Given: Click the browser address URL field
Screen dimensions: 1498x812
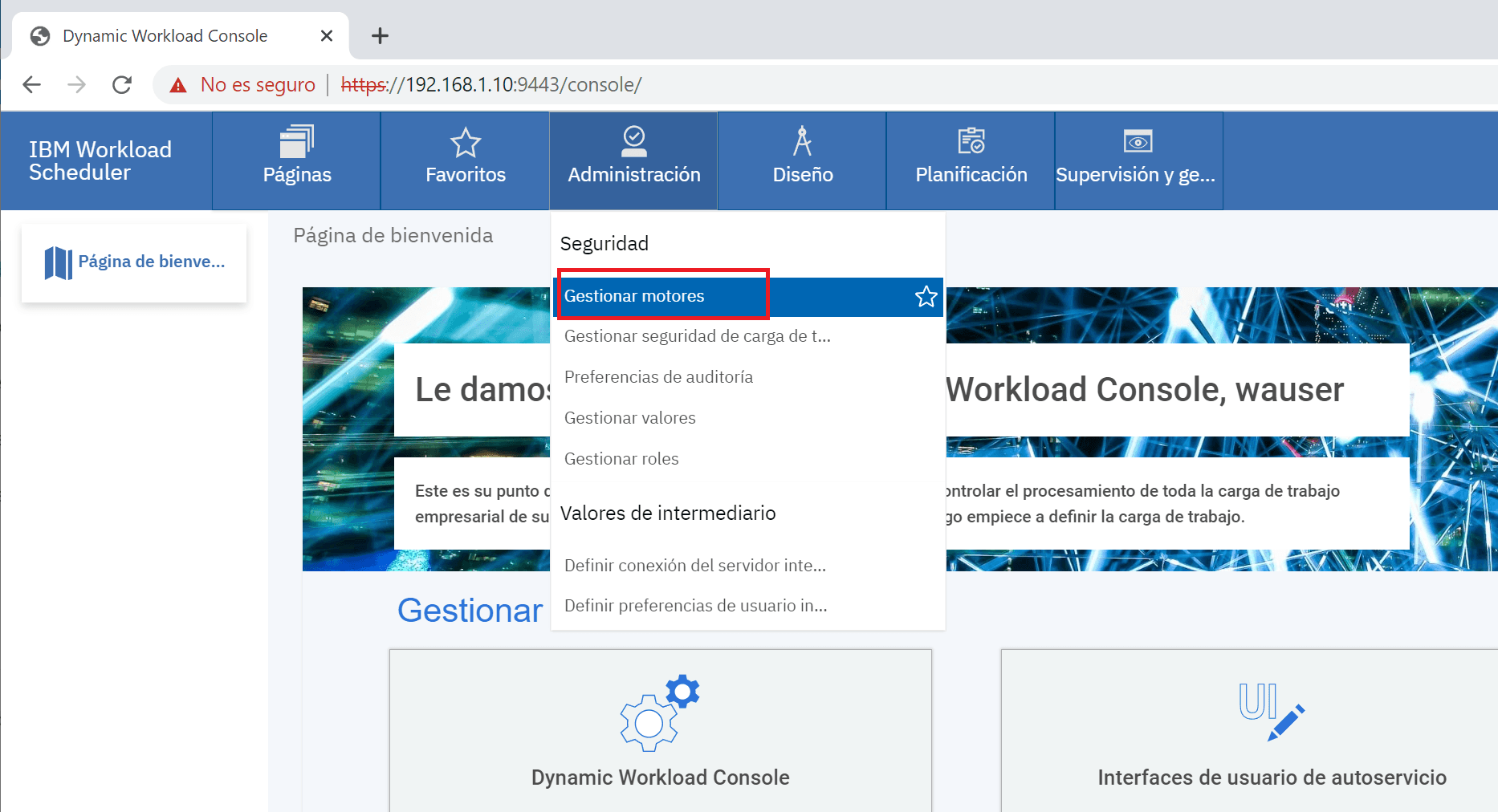Looking at the screenshot, I should (x=491, y=85).
